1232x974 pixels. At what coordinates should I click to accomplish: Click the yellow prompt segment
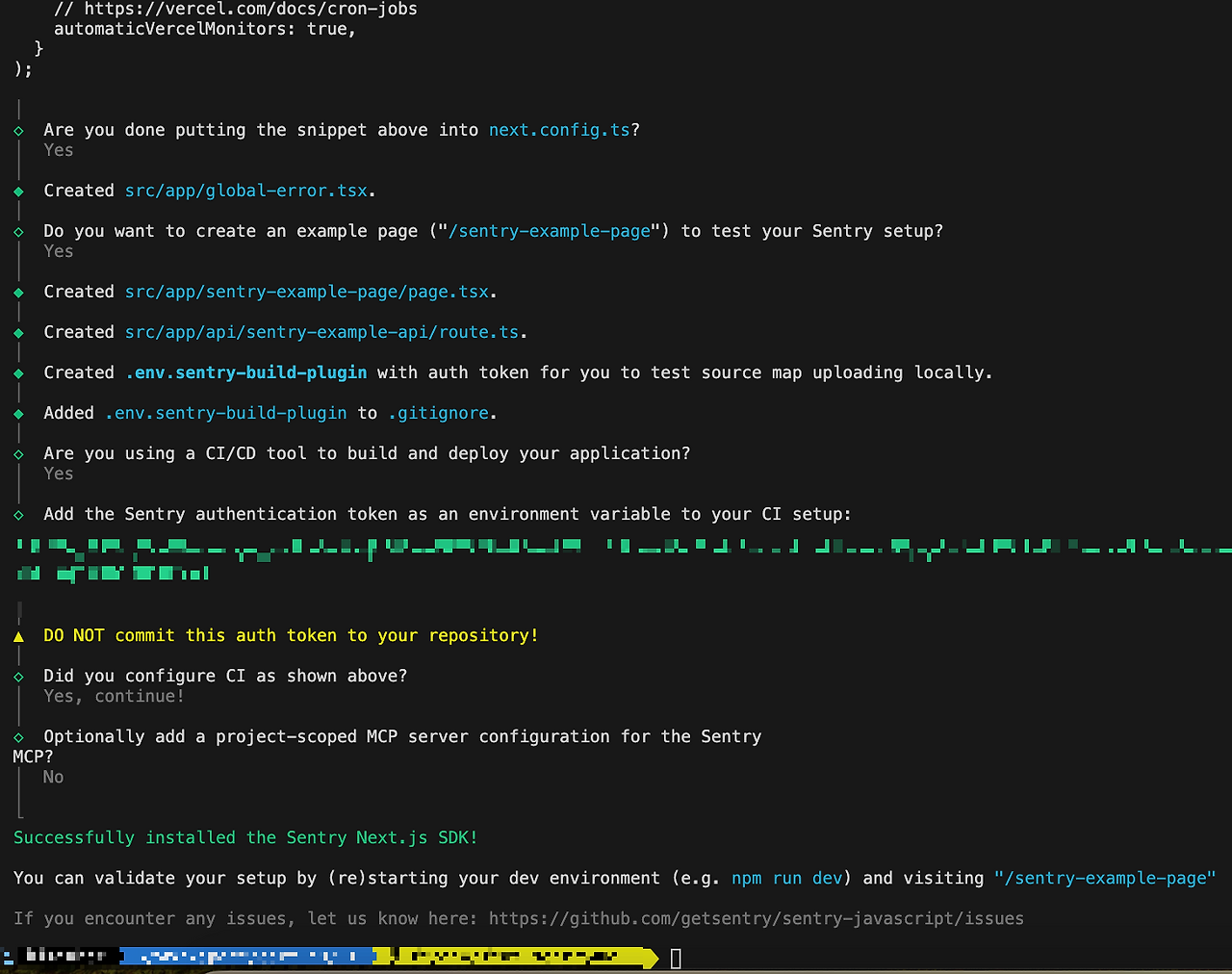pos(516,957)
